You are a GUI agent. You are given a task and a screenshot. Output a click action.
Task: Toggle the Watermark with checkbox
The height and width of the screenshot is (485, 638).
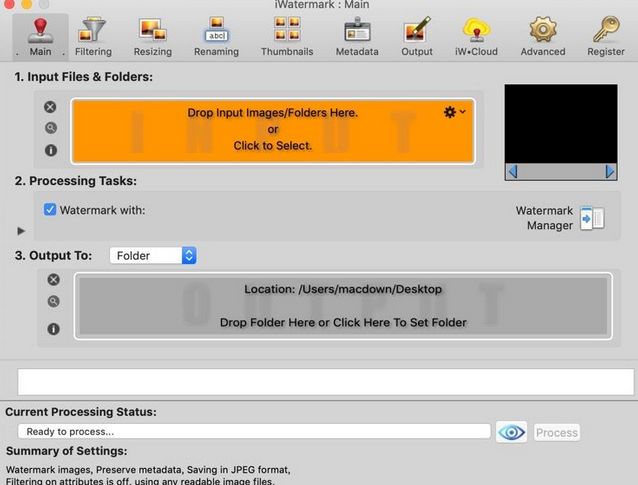click(50, 210)
